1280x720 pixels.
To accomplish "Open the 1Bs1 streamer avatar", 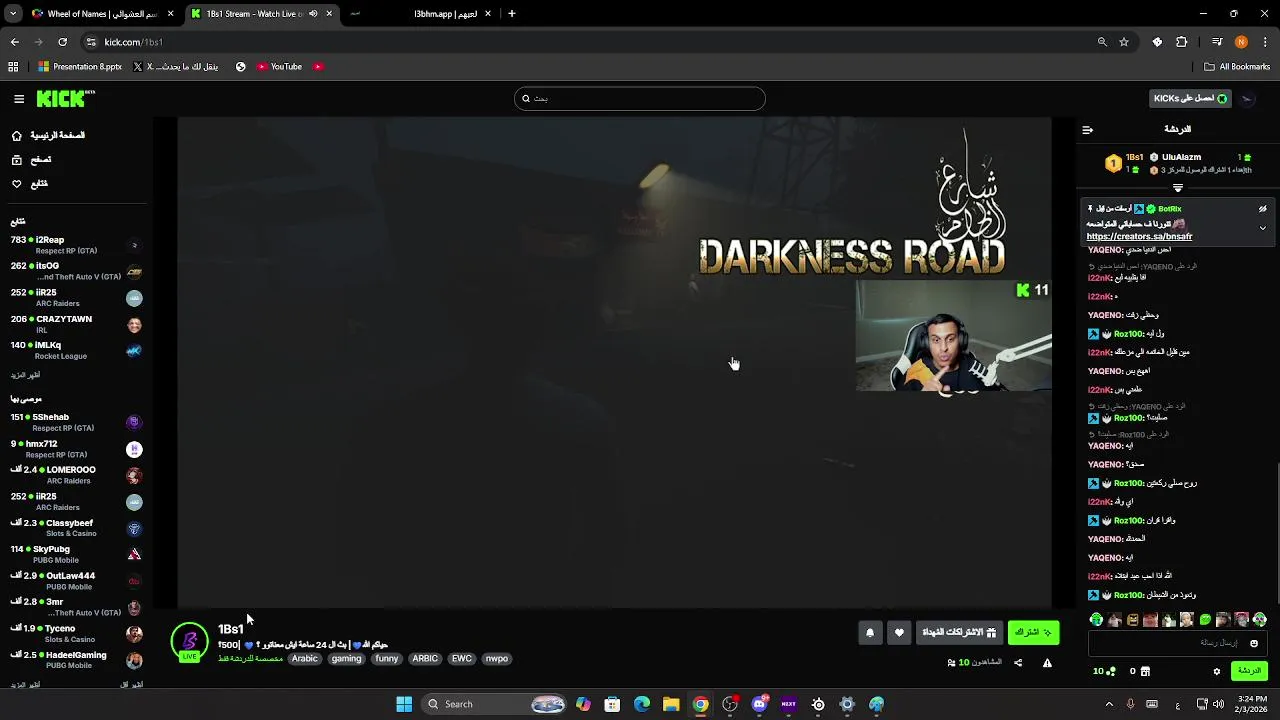I will tap(189, 642).
